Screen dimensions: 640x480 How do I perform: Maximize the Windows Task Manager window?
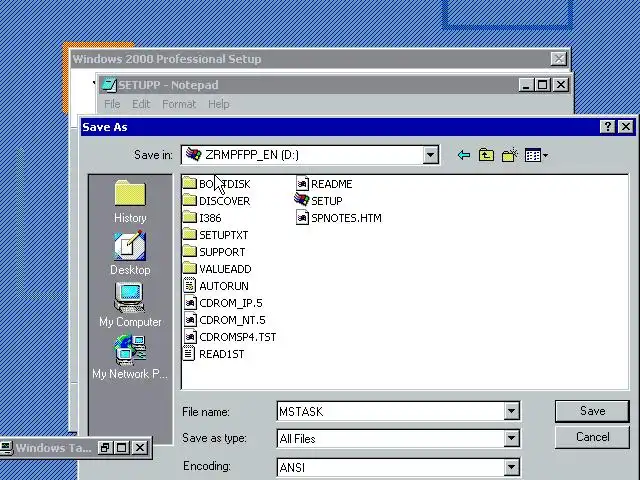(121, 448)
